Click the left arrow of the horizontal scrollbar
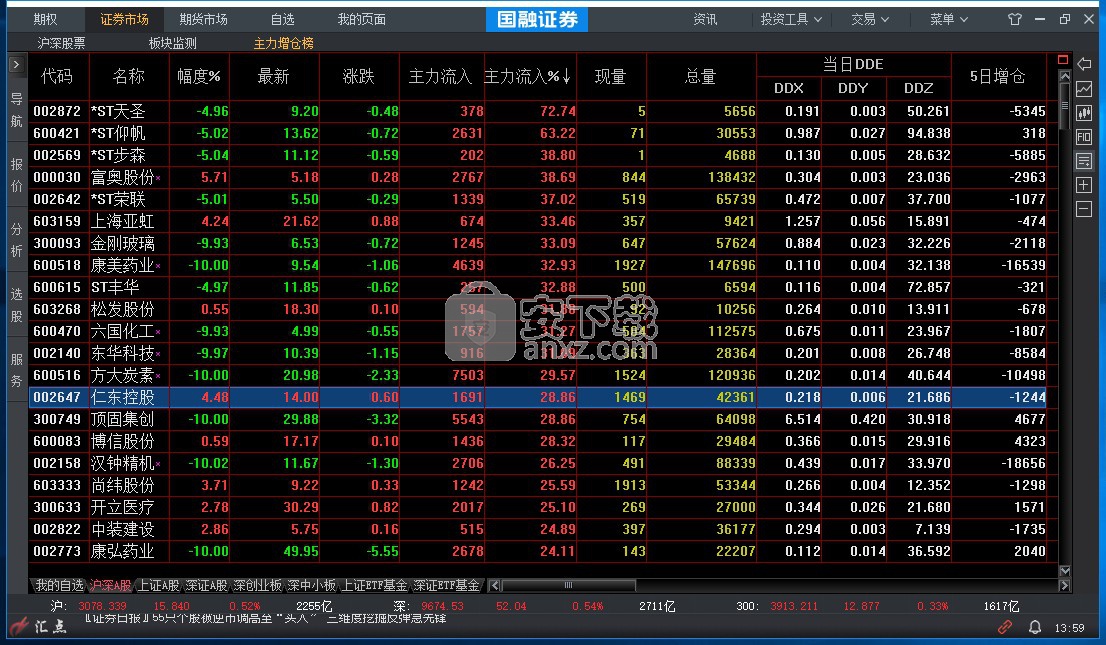 (494, 585)
